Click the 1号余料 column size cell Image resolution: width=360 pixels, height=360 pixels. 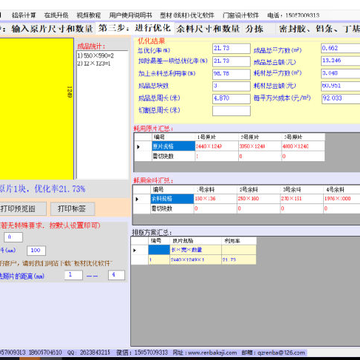[x=215, y=199]
